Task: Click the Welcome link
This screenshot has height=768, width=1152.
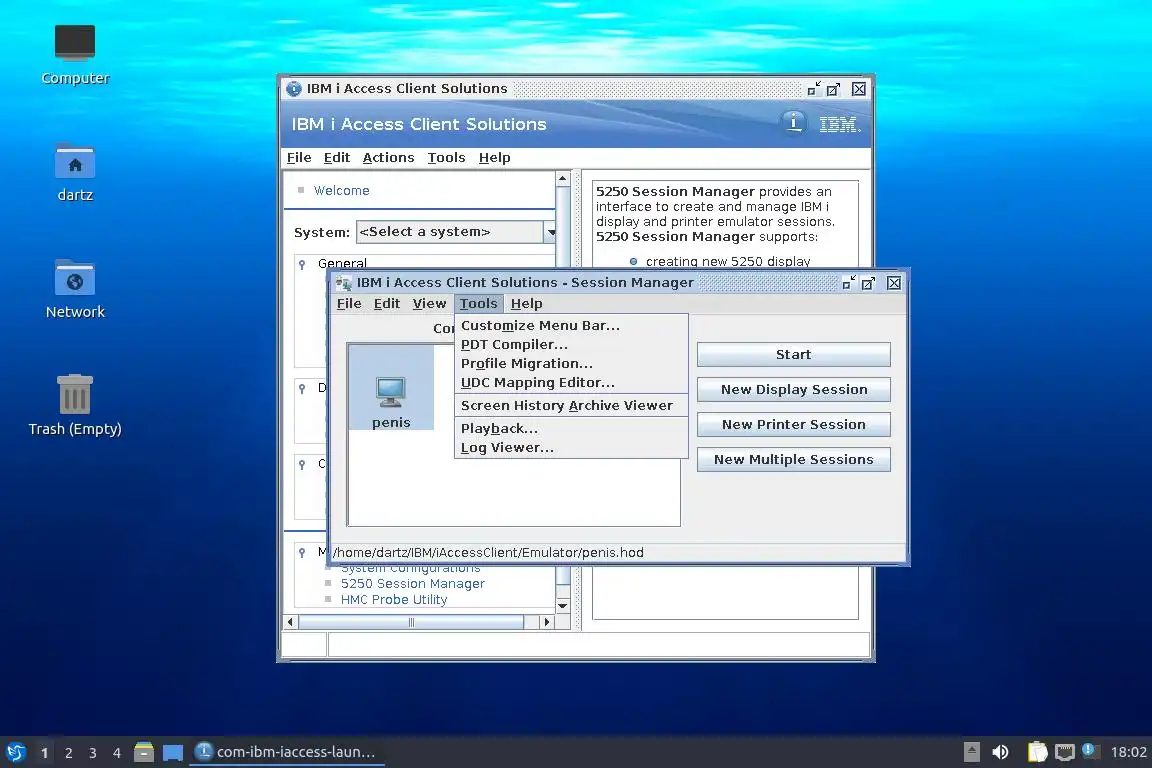Action: pyautogui.click(x=342, y=190)
